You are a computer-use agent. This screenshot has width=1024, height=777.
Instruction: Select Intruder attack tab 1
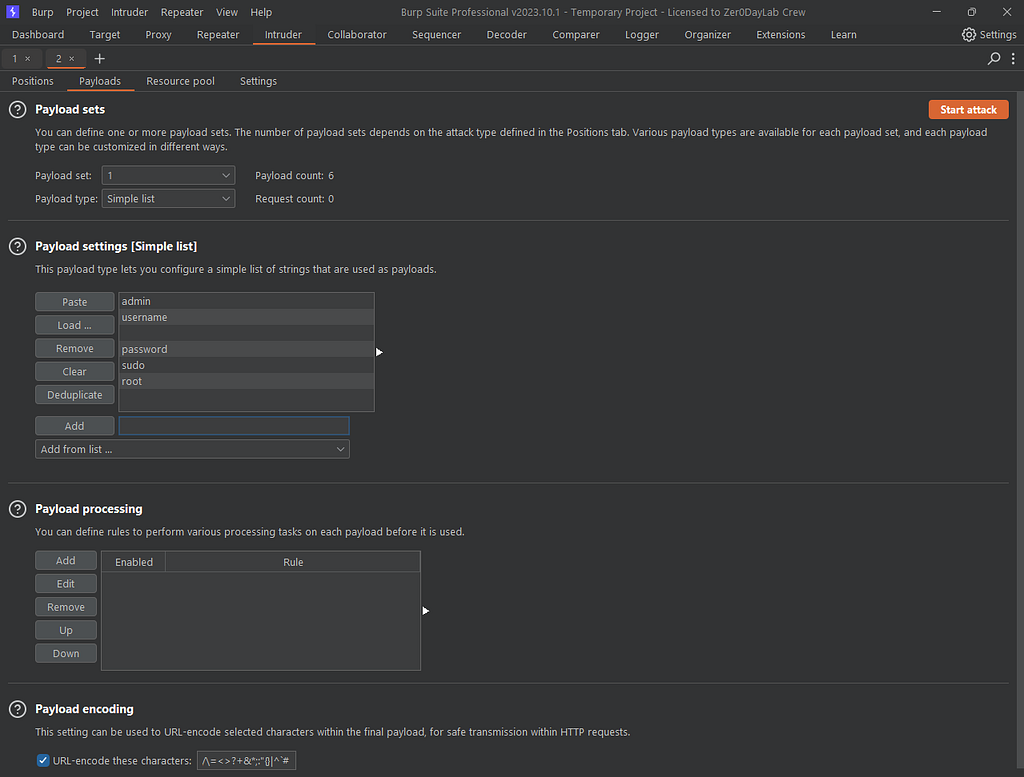click(x=14, y=59)
